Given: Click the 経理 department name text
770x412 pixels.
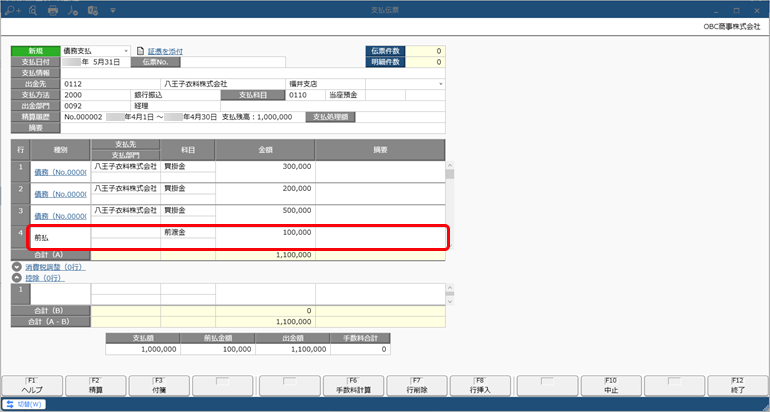Looking at the screenshot, I should tap(141, 106).
